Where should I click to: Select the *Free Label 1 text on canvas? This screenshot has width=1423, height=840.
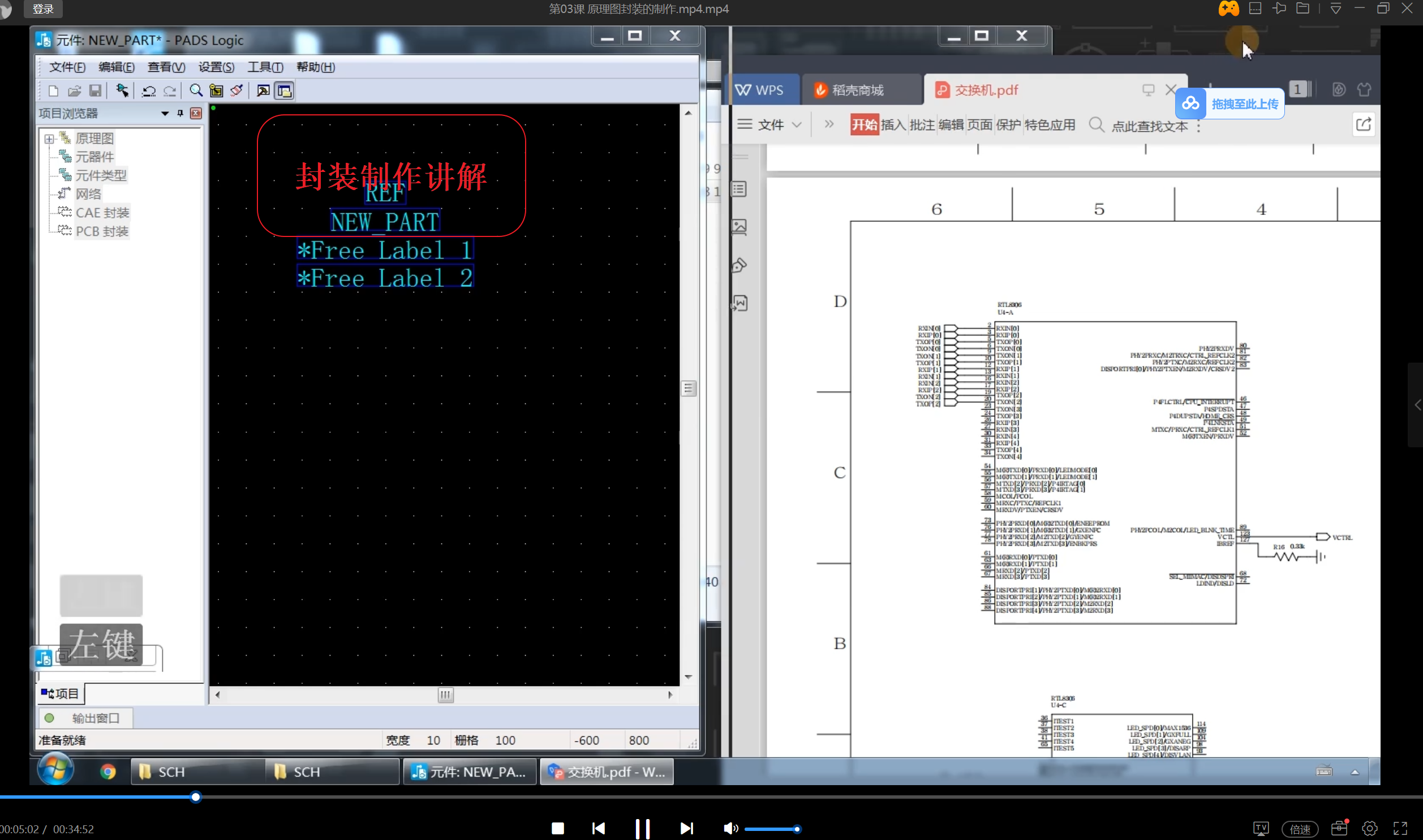pyautogui.click(x=385, y=250)
